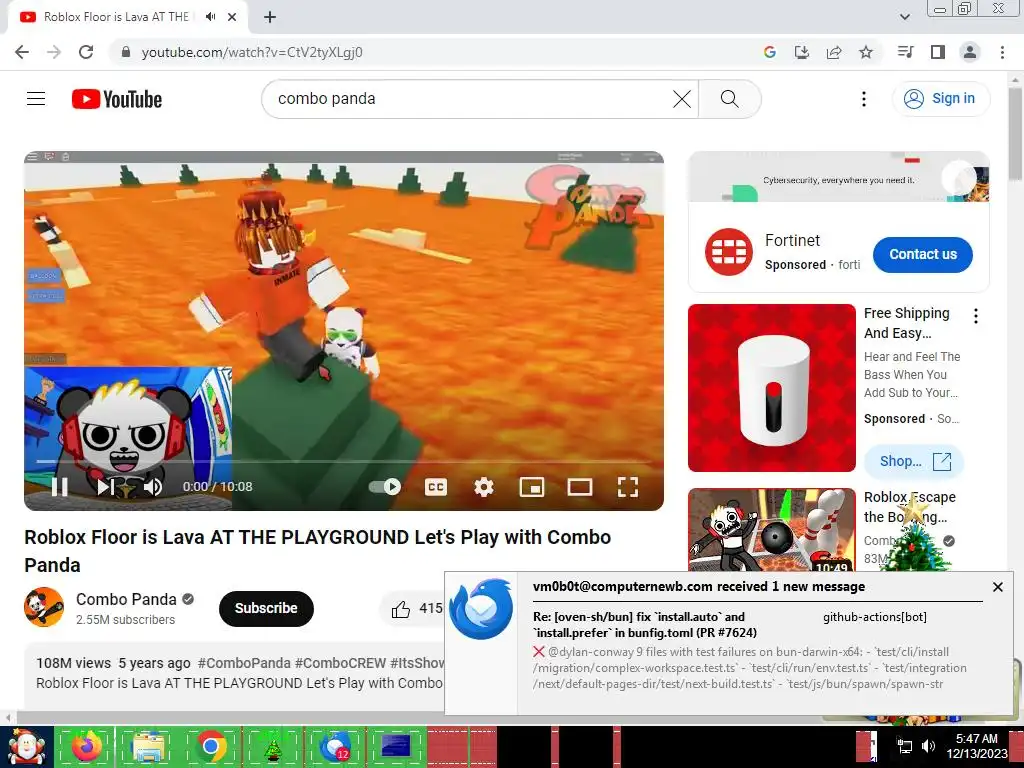The width and height of the screenshot is (1024, 768).
Task: Open Christmas tree app in taskbar
Action: coord(272,746)
